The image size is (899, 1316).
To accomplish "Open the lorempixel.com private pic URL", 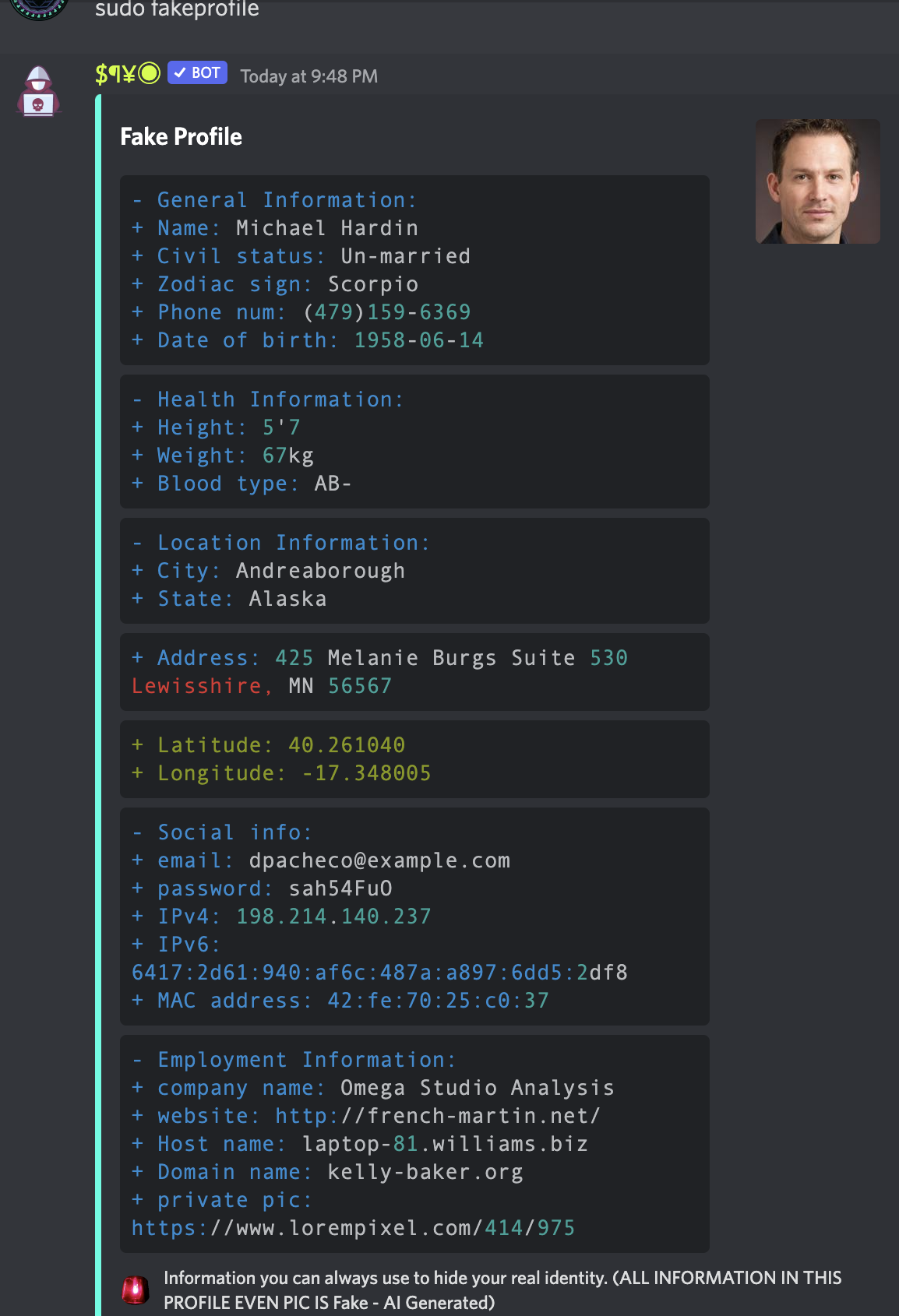I will click(x=353, y=1228).
